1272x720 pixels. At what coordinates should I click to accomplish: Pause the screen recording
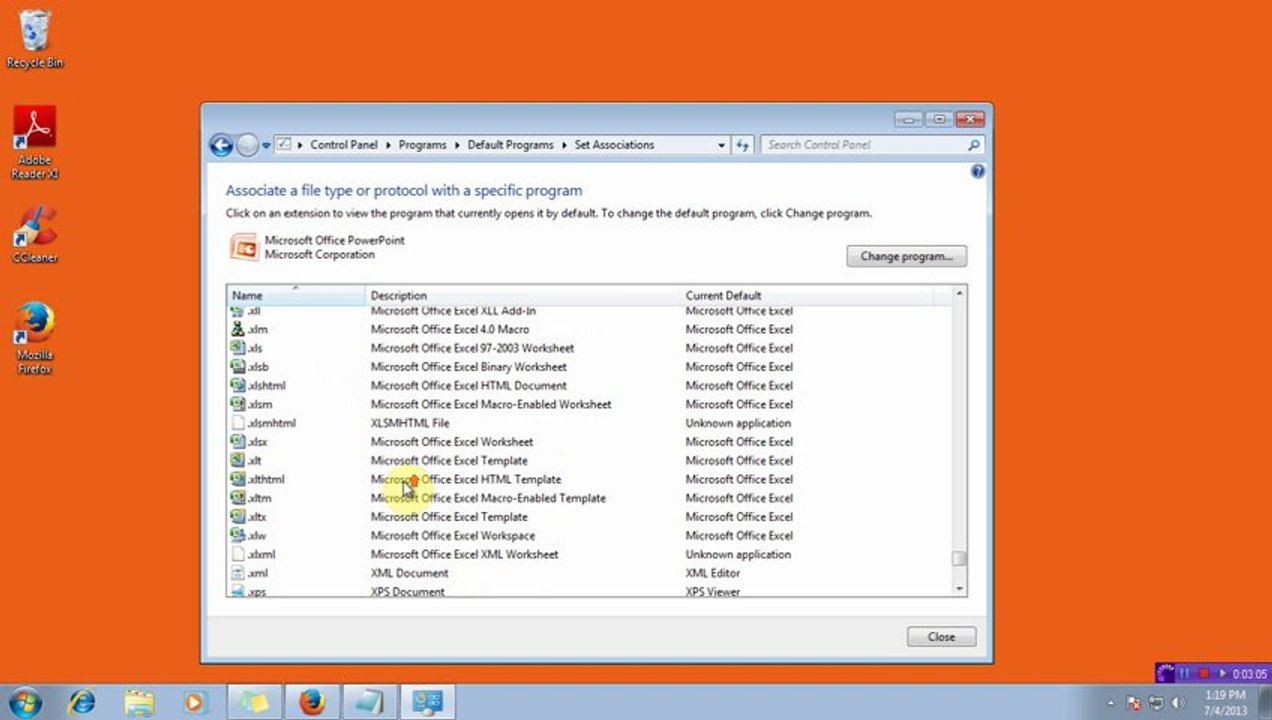coord(1185,673)
